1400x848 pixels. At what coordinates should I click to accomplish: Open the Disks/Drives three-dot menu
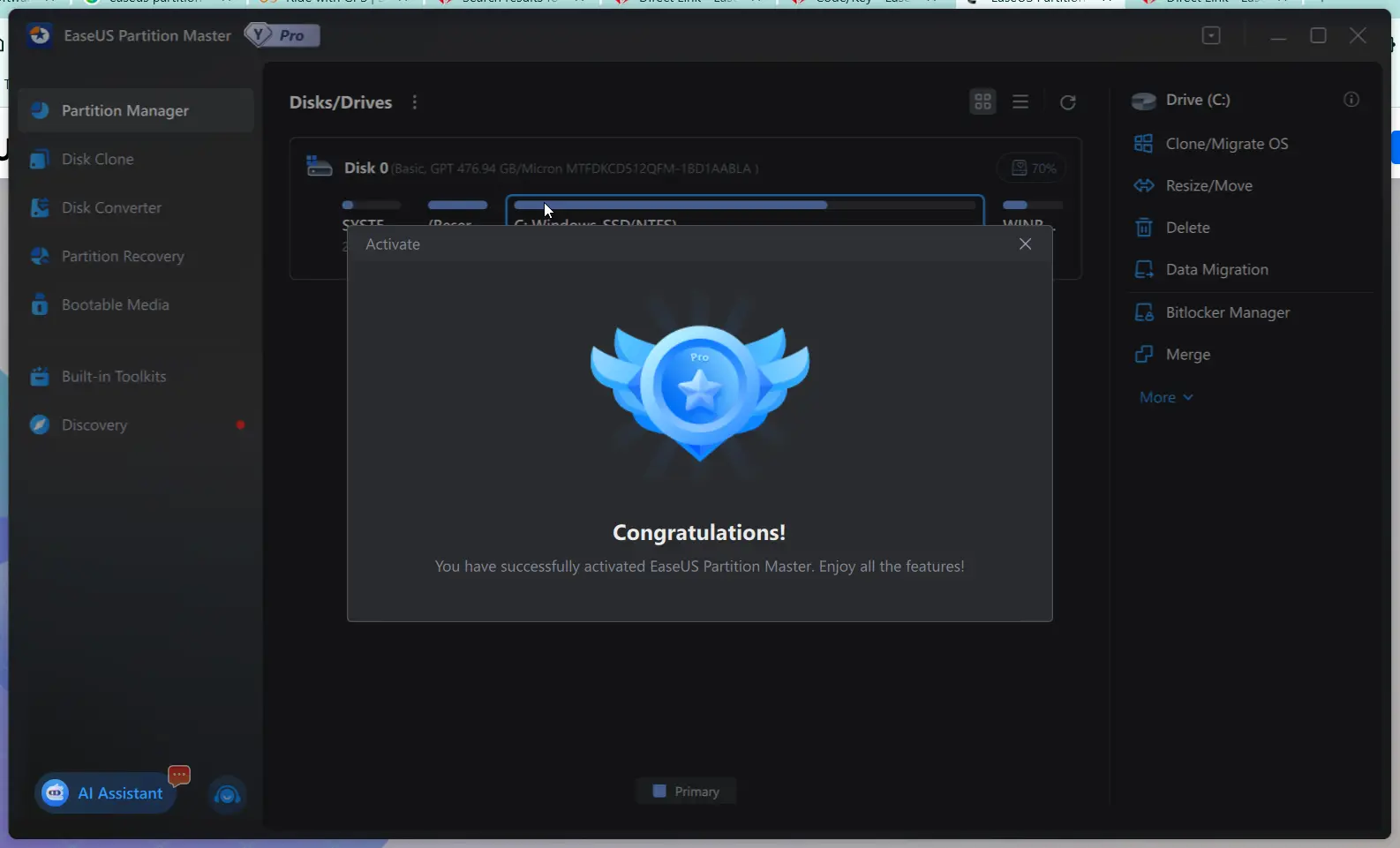415,102
